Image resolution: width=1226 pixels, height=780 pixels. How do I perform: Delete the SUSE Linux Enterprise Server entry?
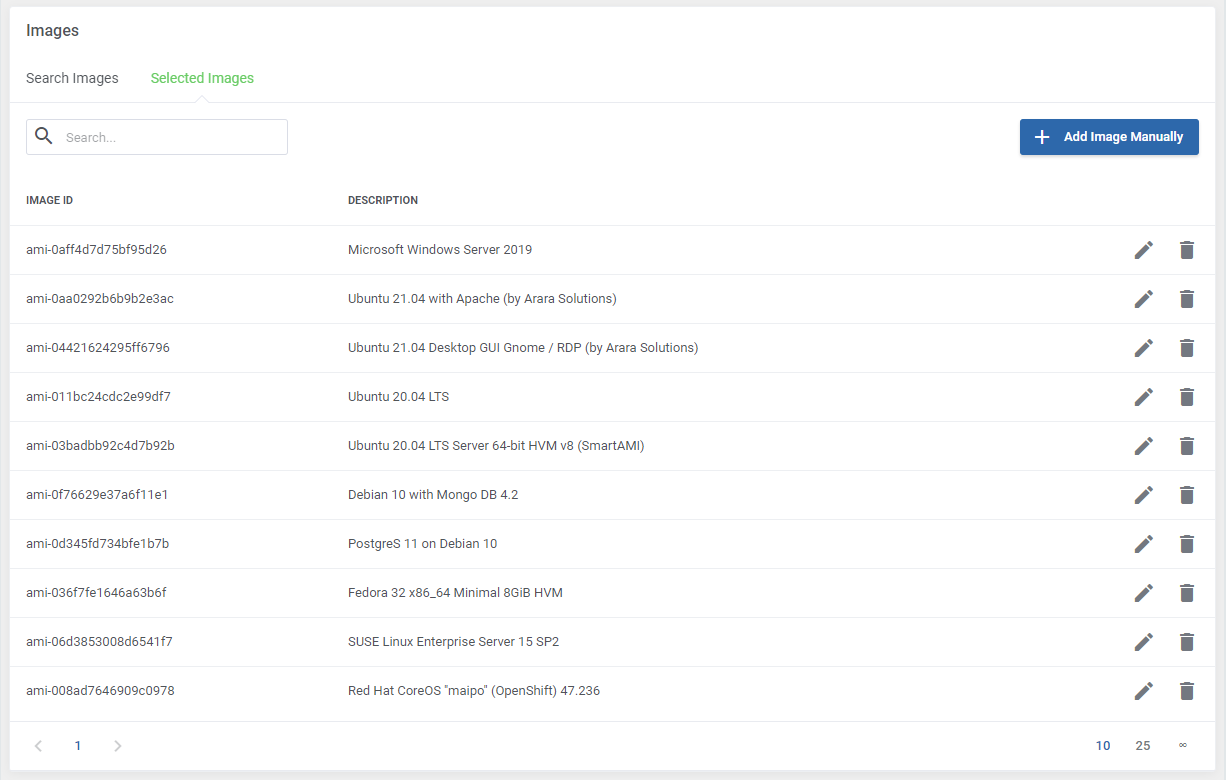point(1187,641)
